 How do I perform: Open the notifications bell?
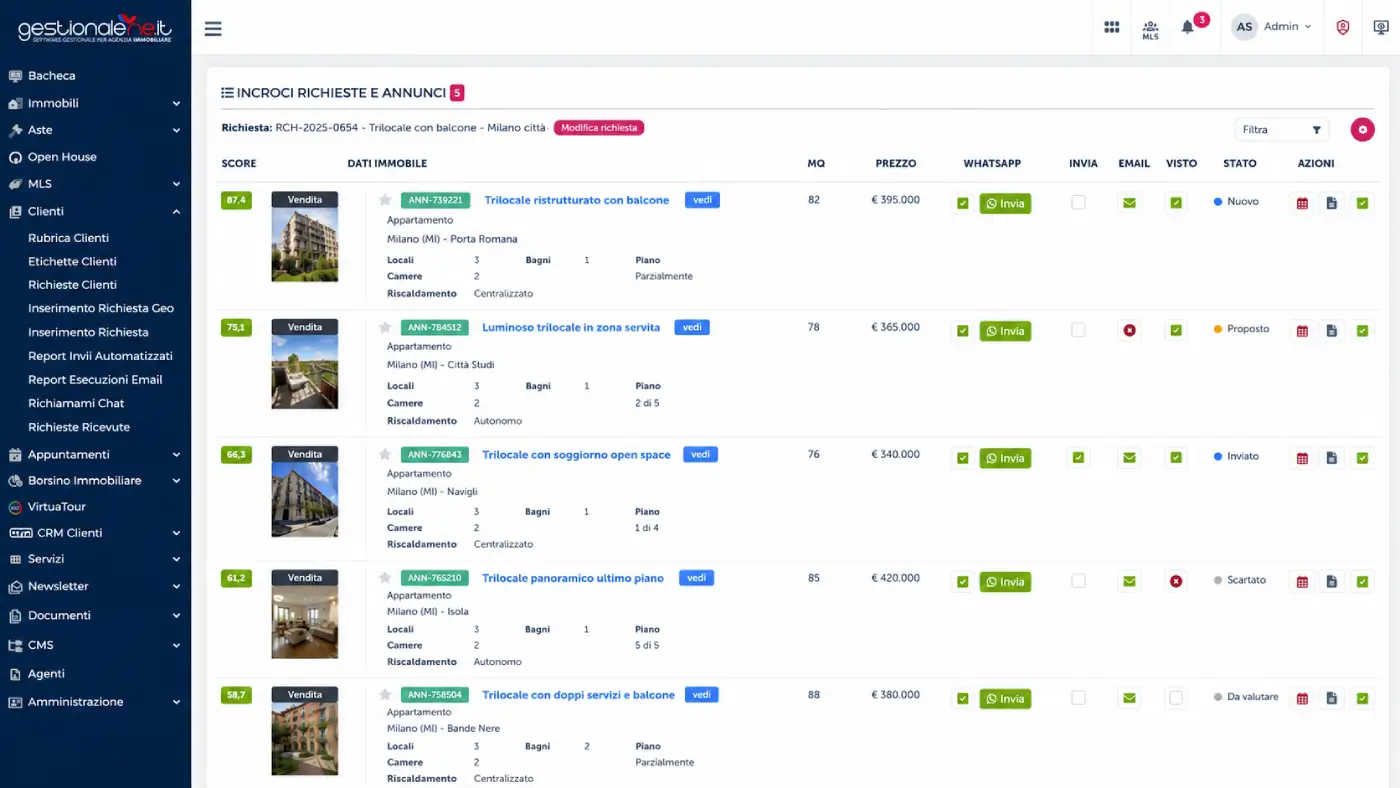[x=1188, y=27]
